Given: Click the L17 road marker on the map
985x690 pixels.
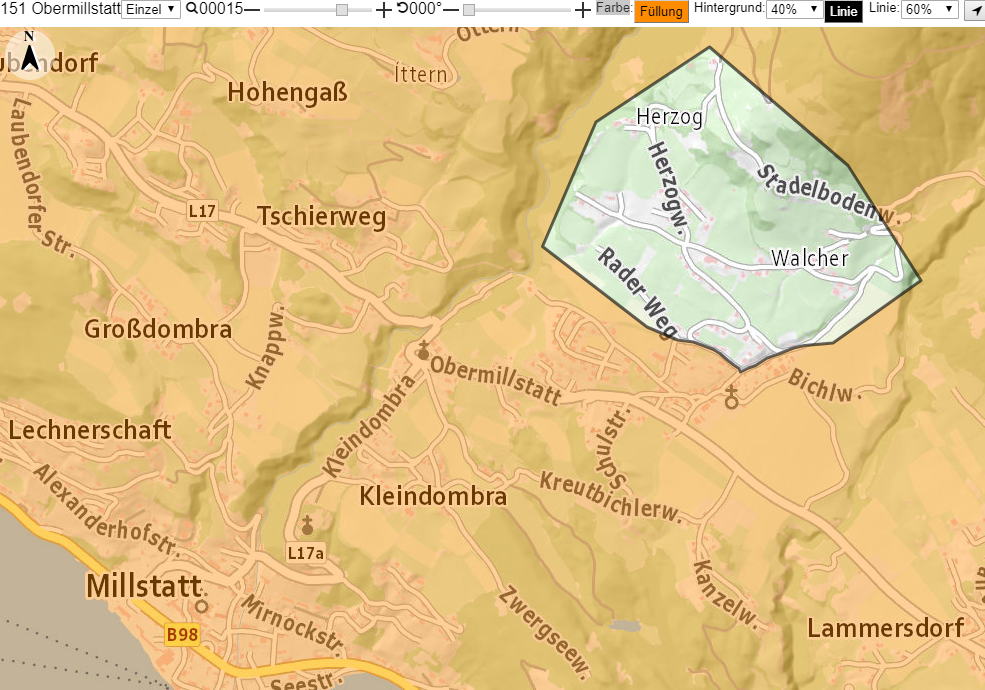Looking at the screenshot, I should point(202,211).
